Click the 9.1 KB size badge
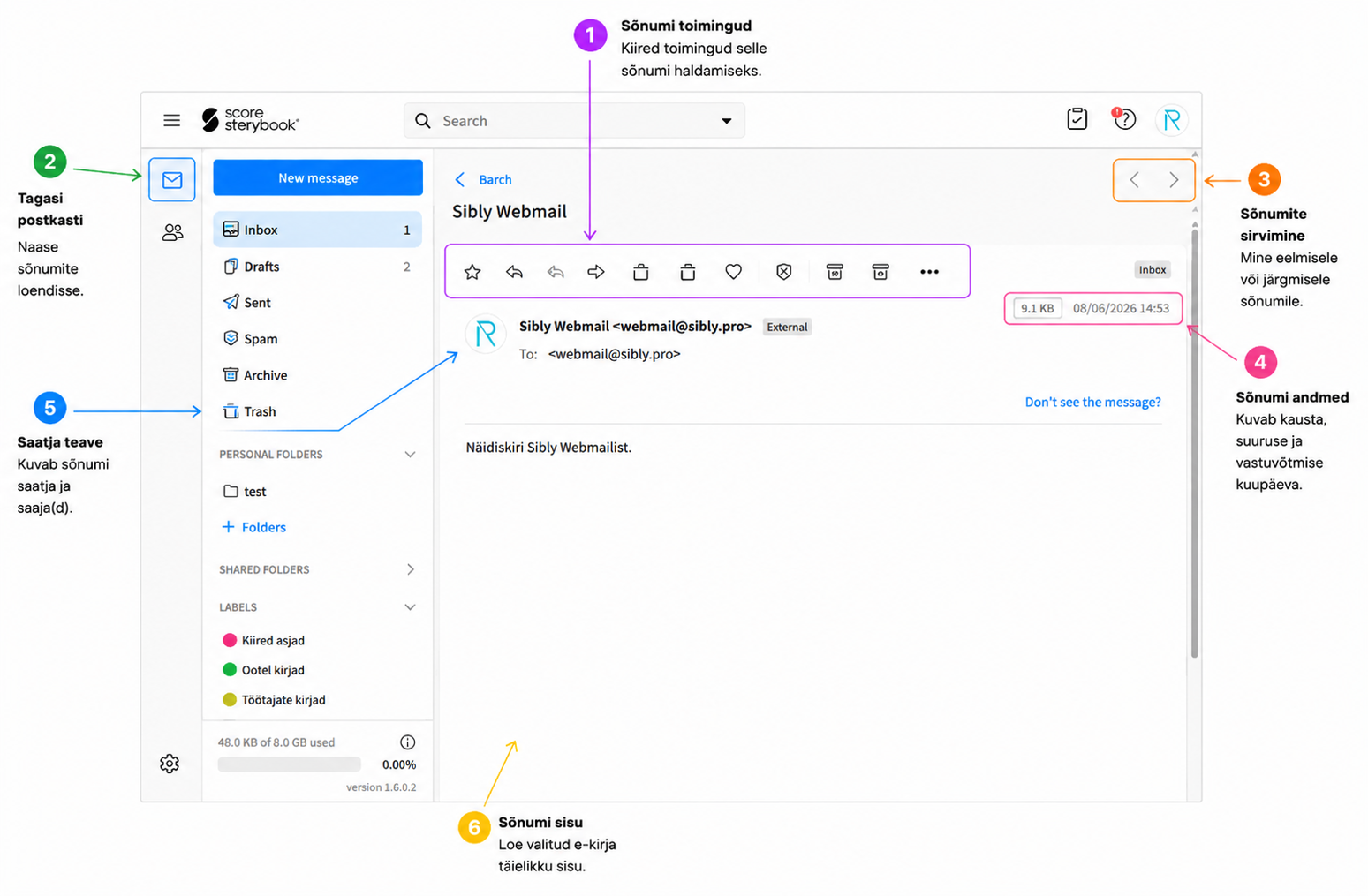Image resolution: width=1368 pixels, height=896 pixels. click(x=1037, y=308)
